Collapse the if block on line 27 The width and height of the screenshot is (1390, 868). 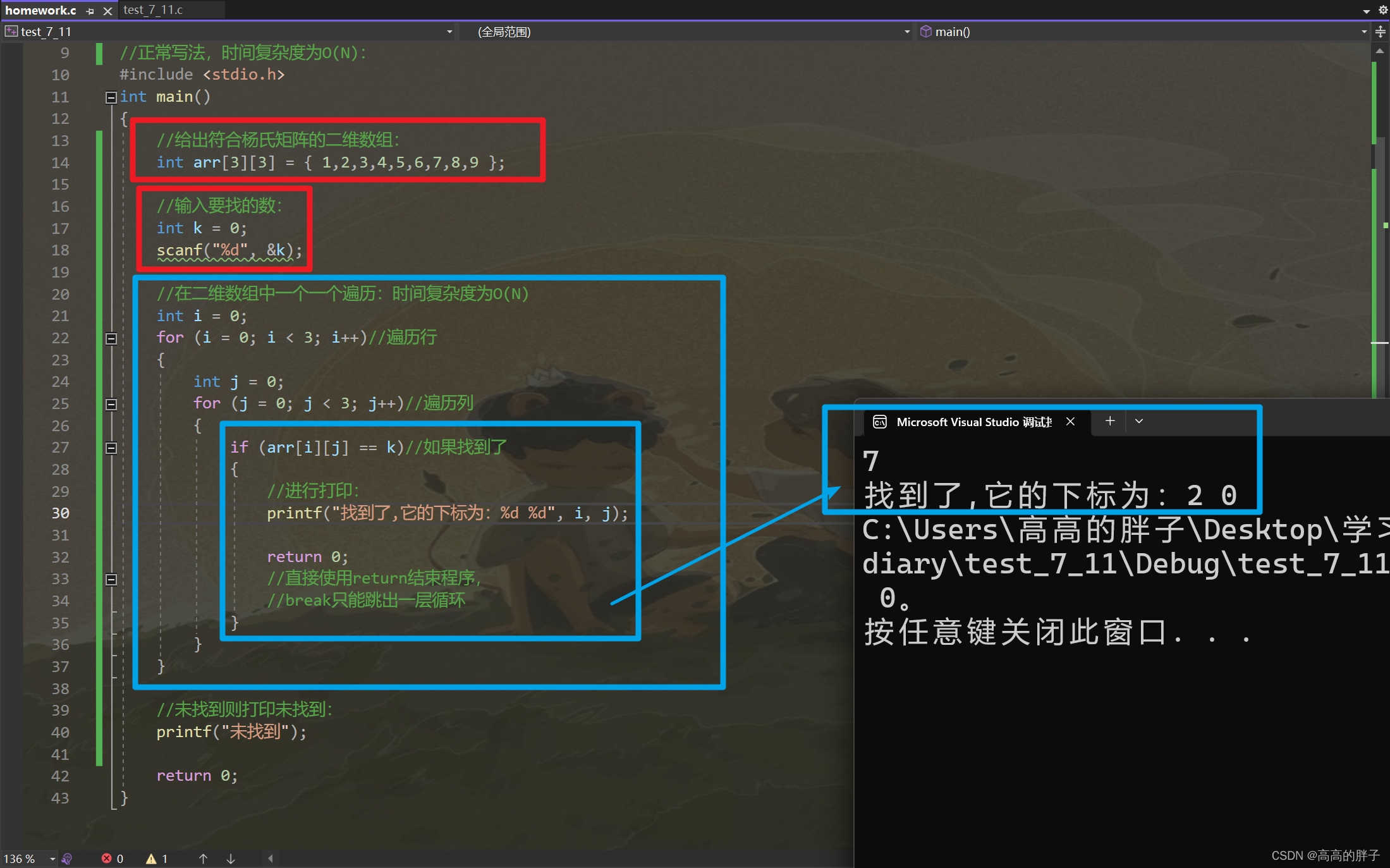coord(111,448)
